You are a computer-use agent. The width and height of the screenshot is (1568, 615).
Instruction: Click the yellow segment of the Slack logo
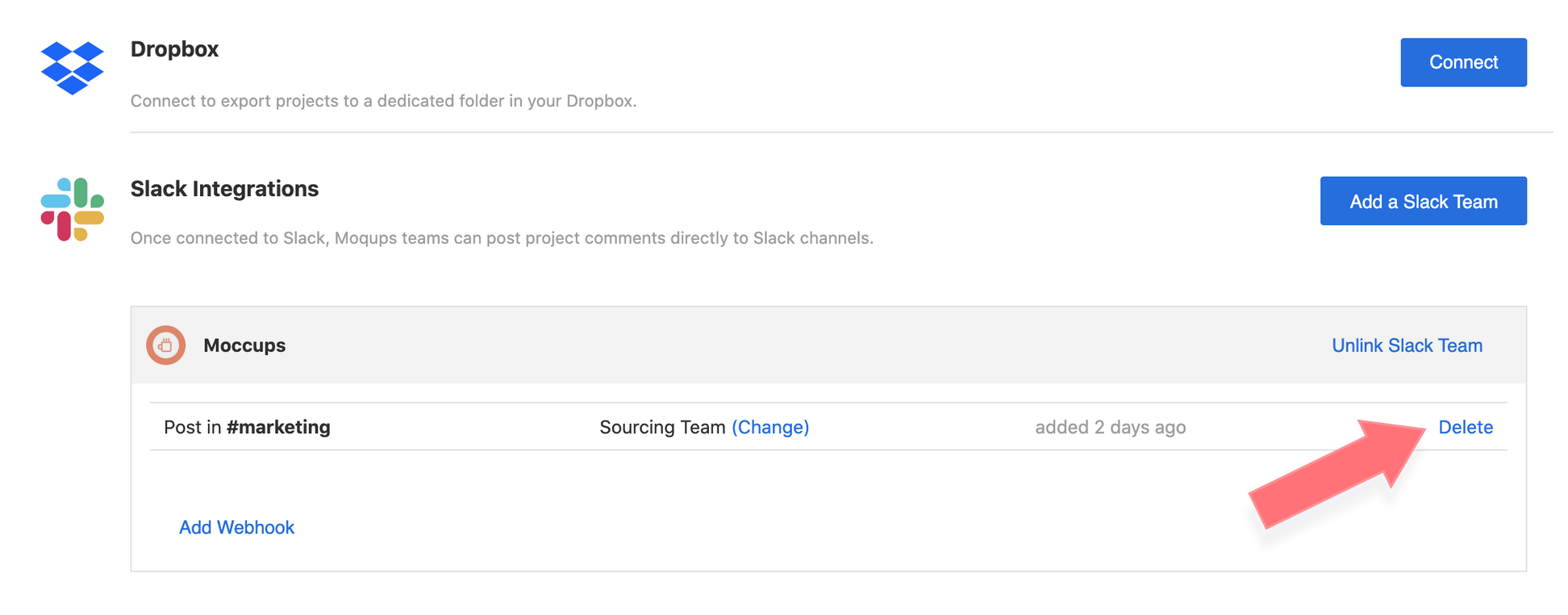89,217
